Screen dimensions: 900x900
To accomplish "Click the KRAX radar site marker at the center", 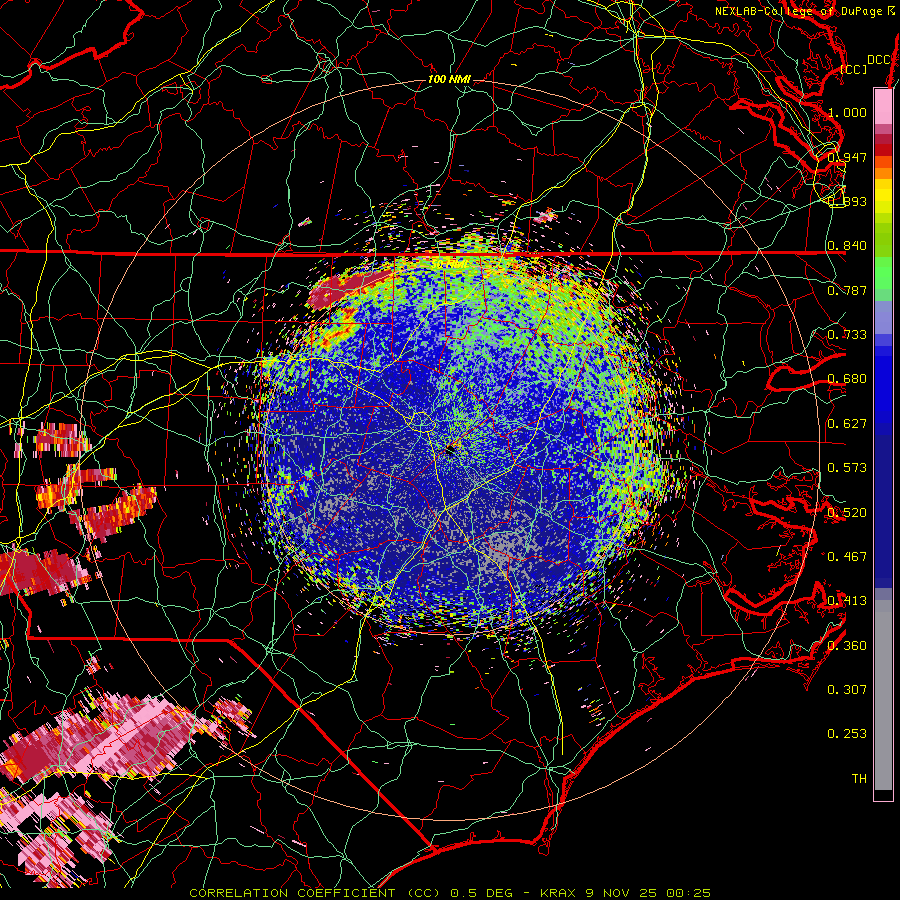I will tap(451, 451).
